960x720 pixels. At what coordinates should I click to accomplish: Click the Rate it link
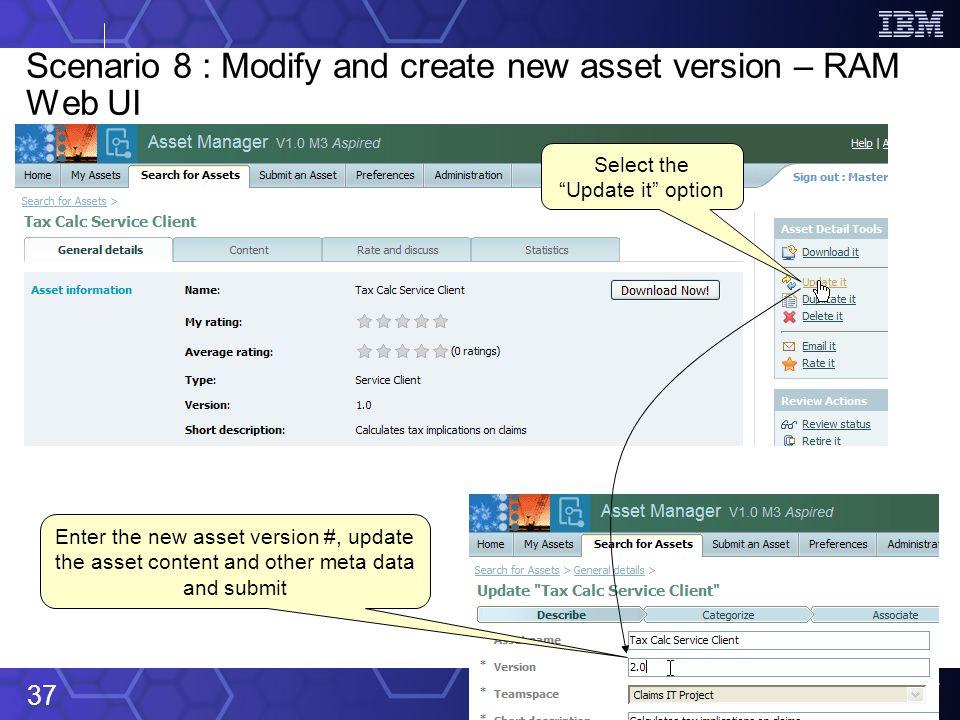point(818,364)
